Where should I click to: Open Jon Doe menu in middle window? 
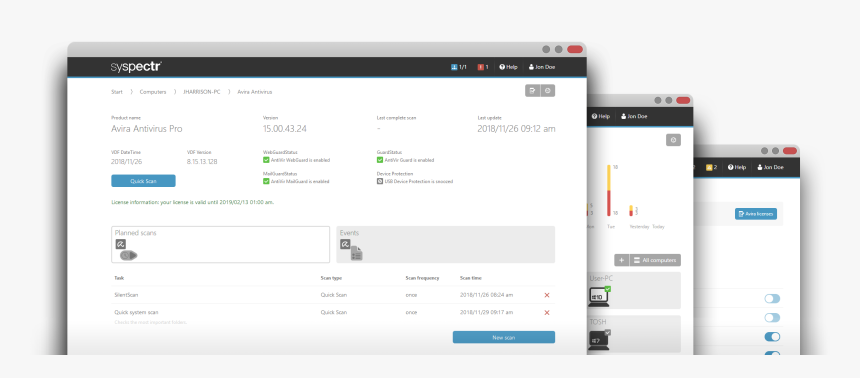pyautogui.click(x=634, y=116)
